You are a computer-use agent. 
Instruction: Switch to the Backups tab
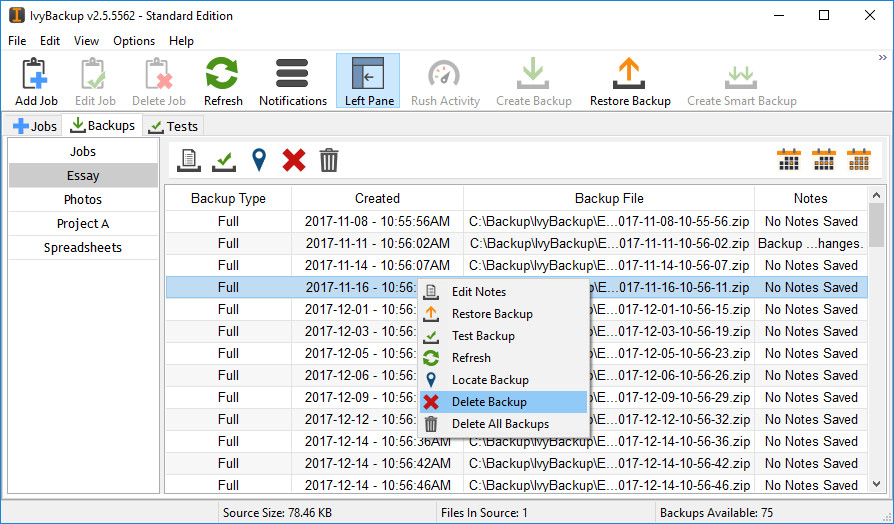point(102,125)
